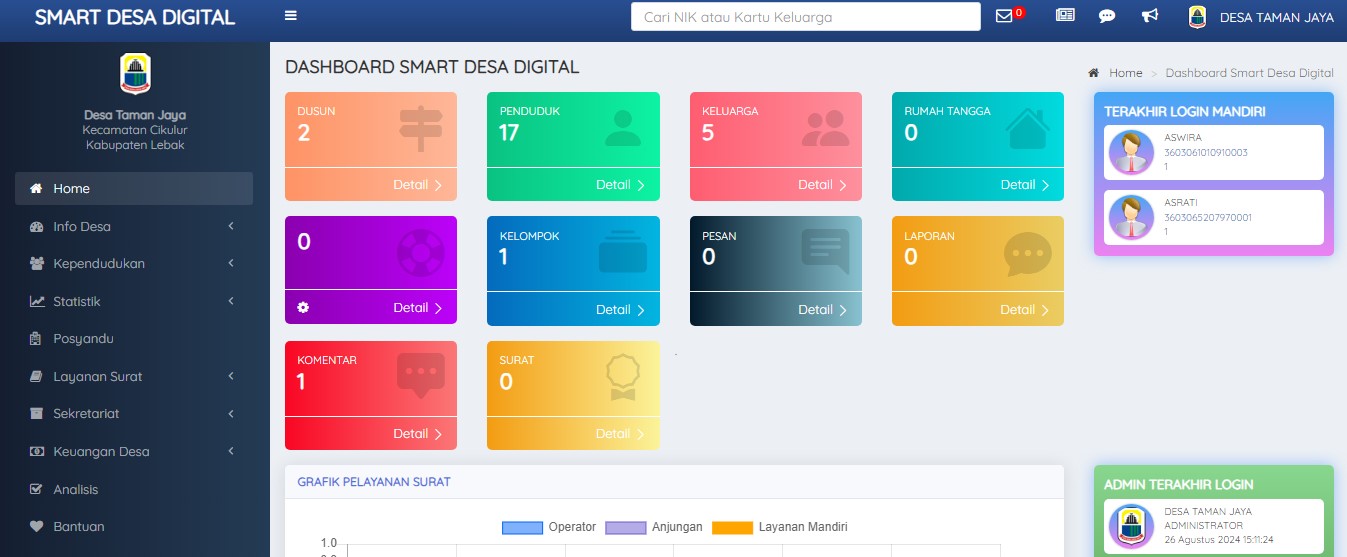Open the mail inbox envelope icon

(1004, 16)
